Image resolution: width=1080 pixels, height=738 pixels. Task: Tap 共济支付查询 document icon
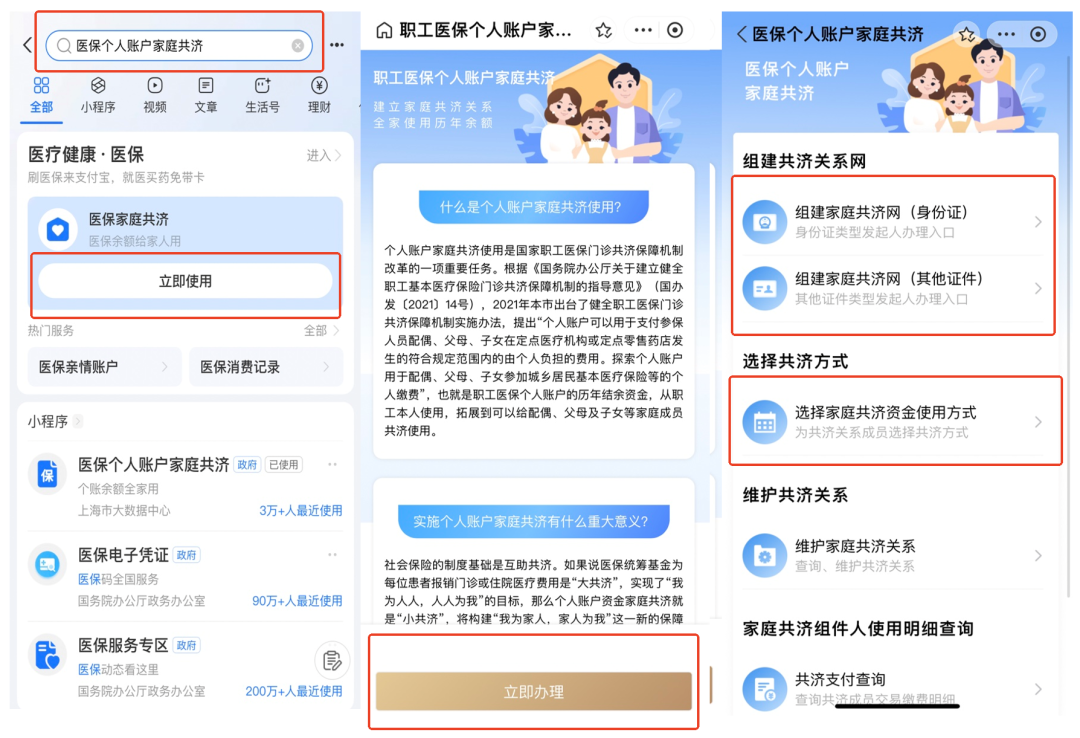coord(765,689)
